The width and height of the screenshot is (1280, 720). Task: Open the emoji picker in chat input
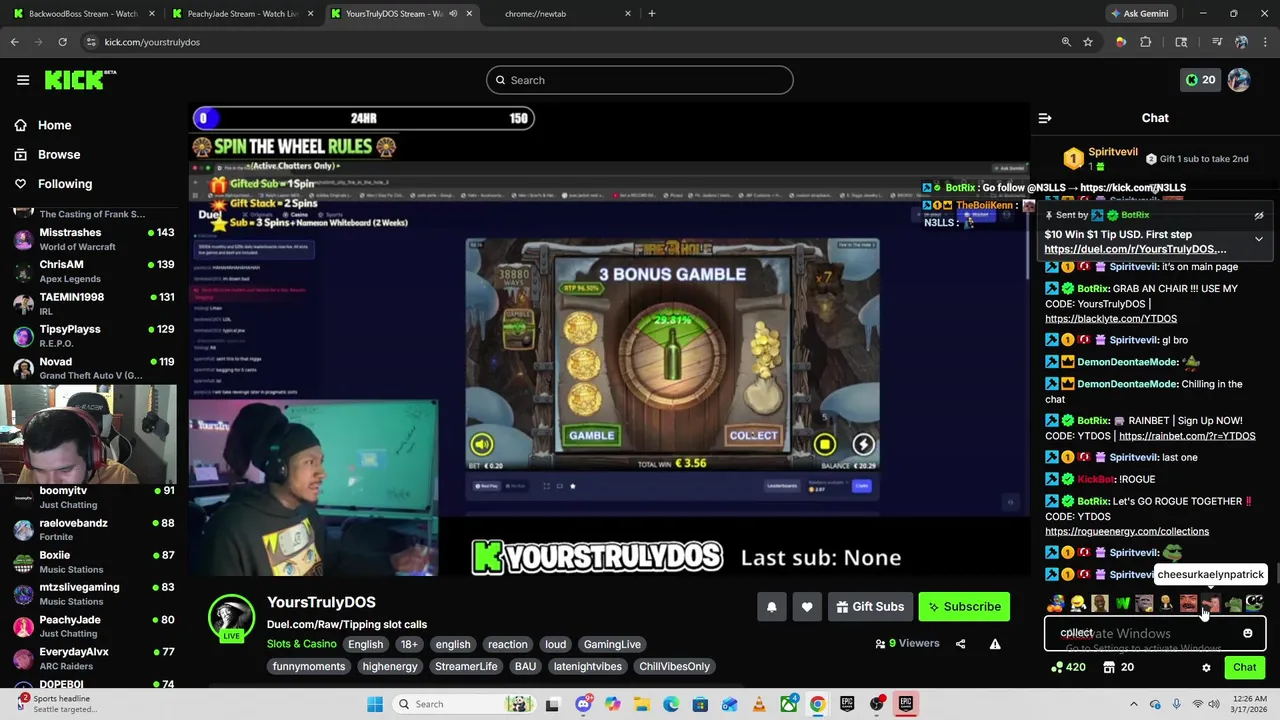[1248, 633]
